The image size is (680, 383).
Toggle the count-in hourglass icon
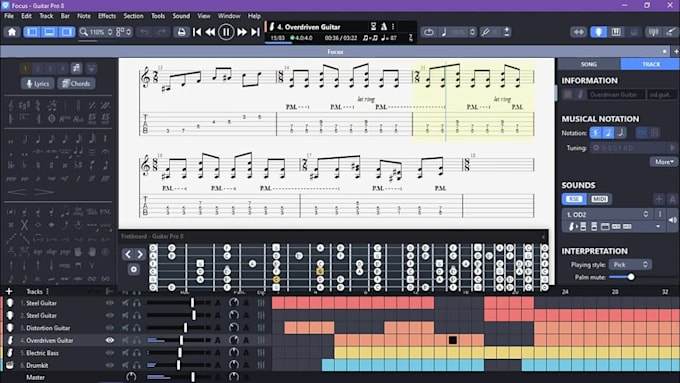[x=373, y=26]
